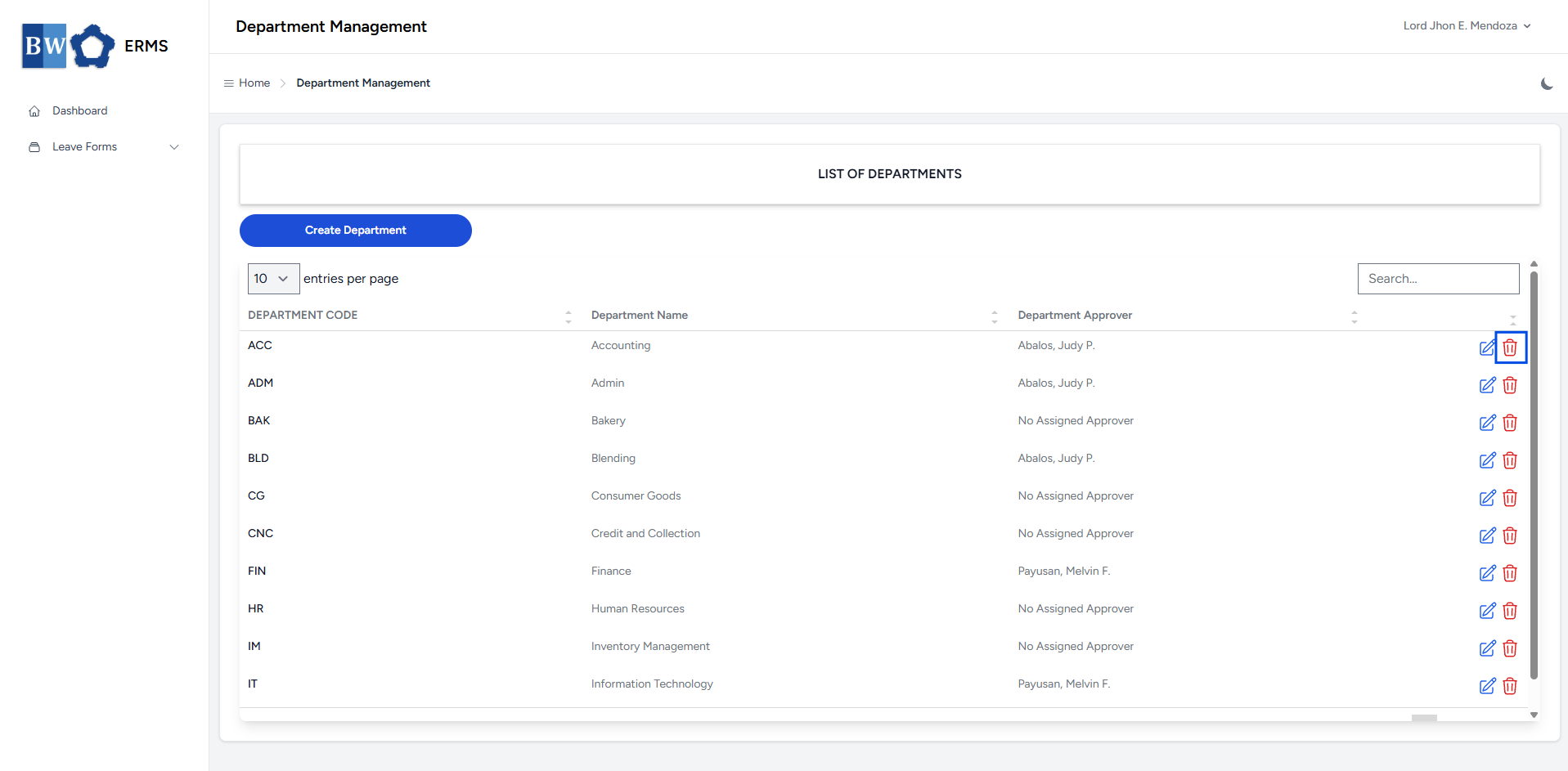This screenshot has height=771, width=1568.
Task: Click Payusan, Melvin F. in Finance row
Action: 1063,572
